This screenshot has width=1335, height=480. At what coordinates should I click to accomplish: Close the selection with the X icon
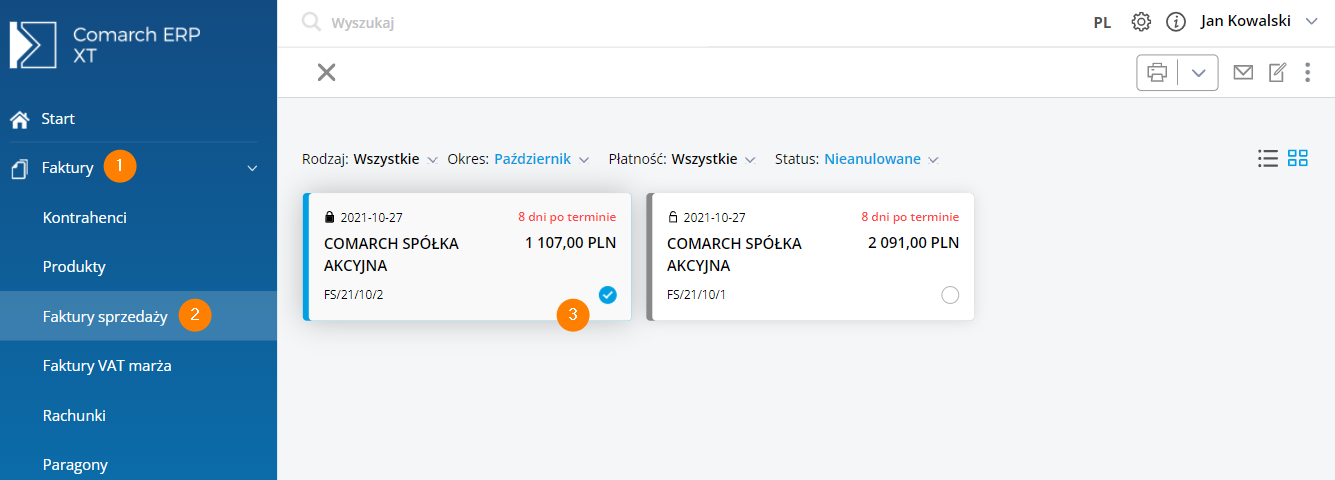[326, 72]
